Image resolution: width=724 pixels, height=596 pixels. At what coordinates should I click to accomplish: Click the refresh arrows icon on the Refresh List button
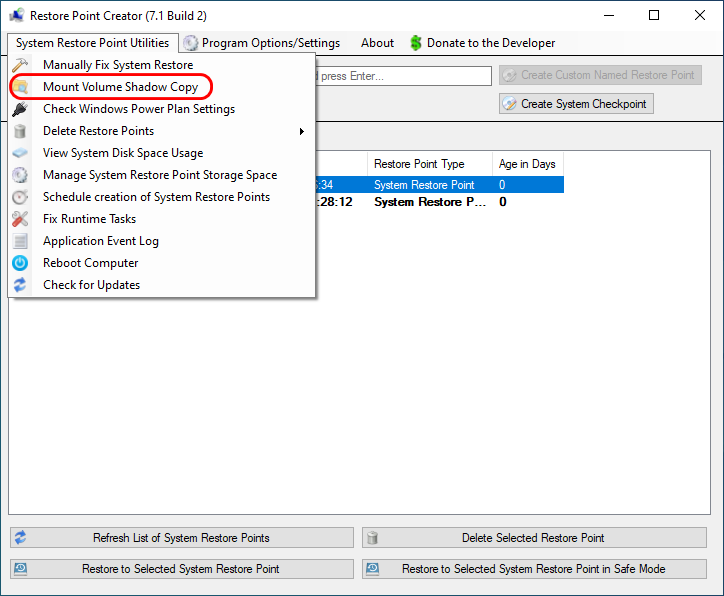coord(20,537)
